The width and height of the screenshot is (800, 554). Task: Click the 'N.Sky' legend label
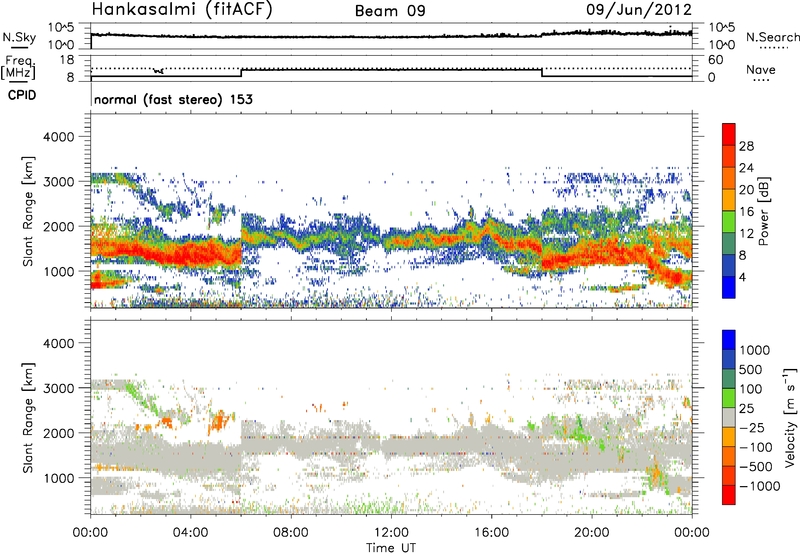pyautogui.click(x=19, y=37)
